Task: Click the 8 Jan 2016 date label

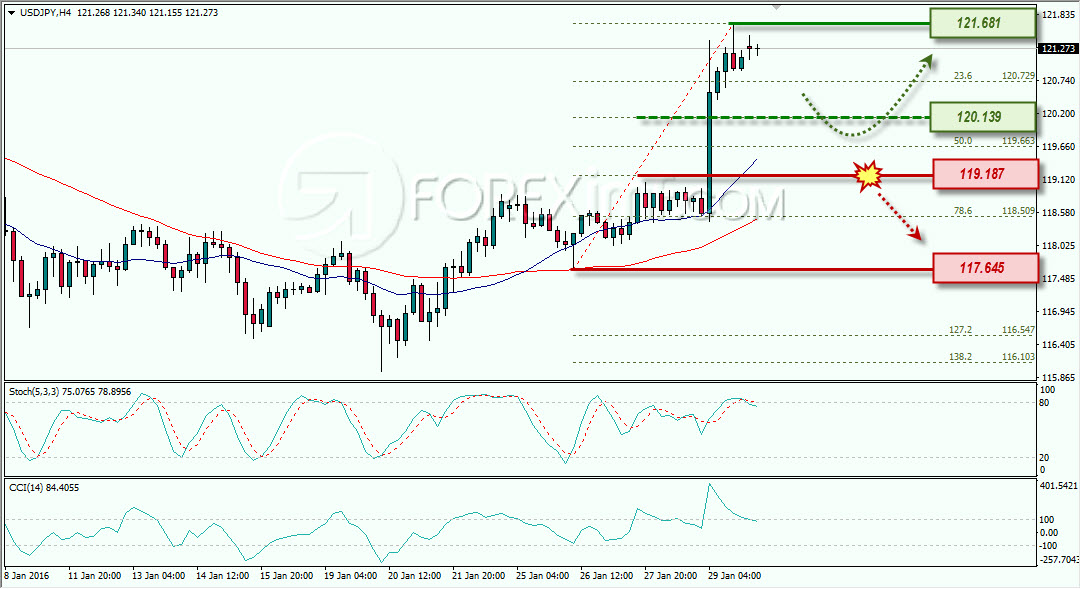Action: [x=27, y=576]
